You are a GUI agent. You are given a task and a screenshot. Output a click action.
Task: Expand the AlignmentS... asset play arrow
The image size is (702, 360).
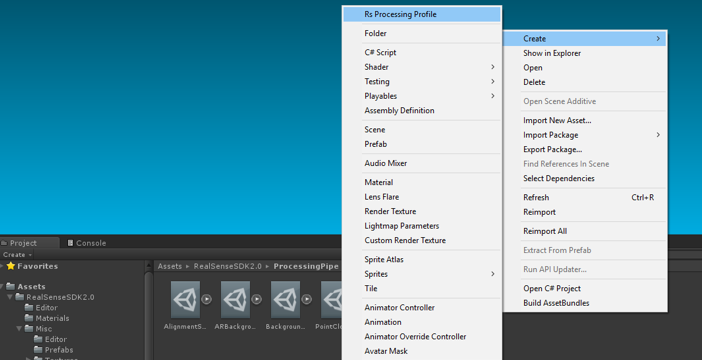(206, 299)
